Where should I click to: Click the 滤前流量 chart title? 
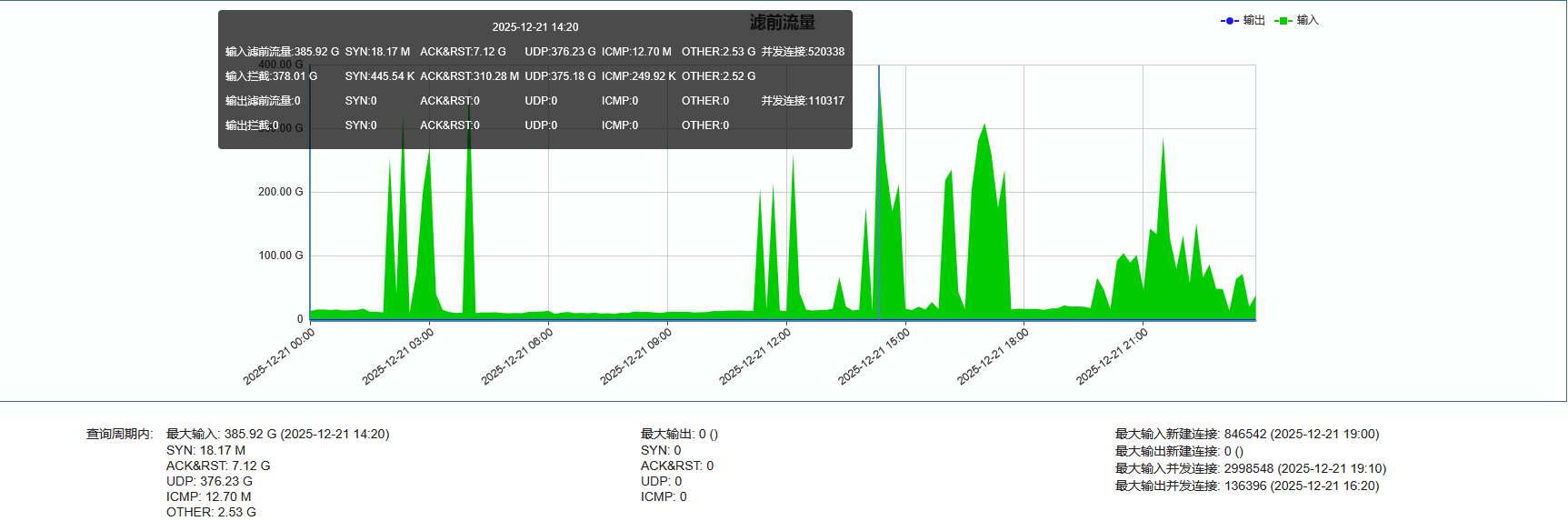tap(782, 23)
